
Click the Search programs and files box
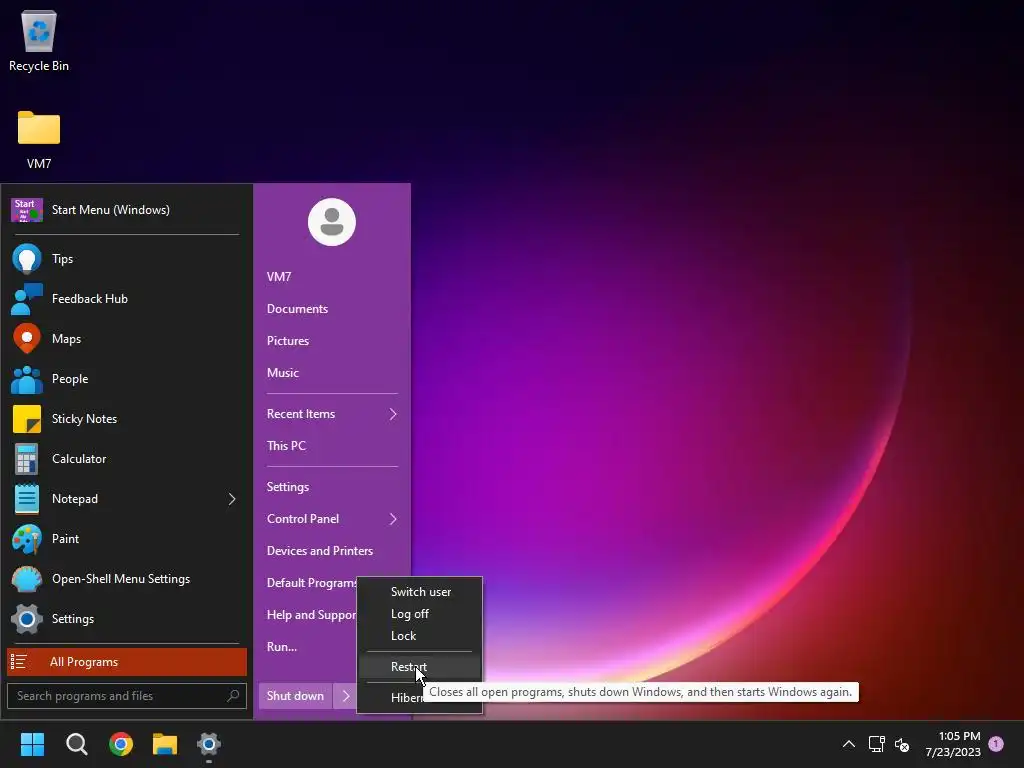(127, 696)
